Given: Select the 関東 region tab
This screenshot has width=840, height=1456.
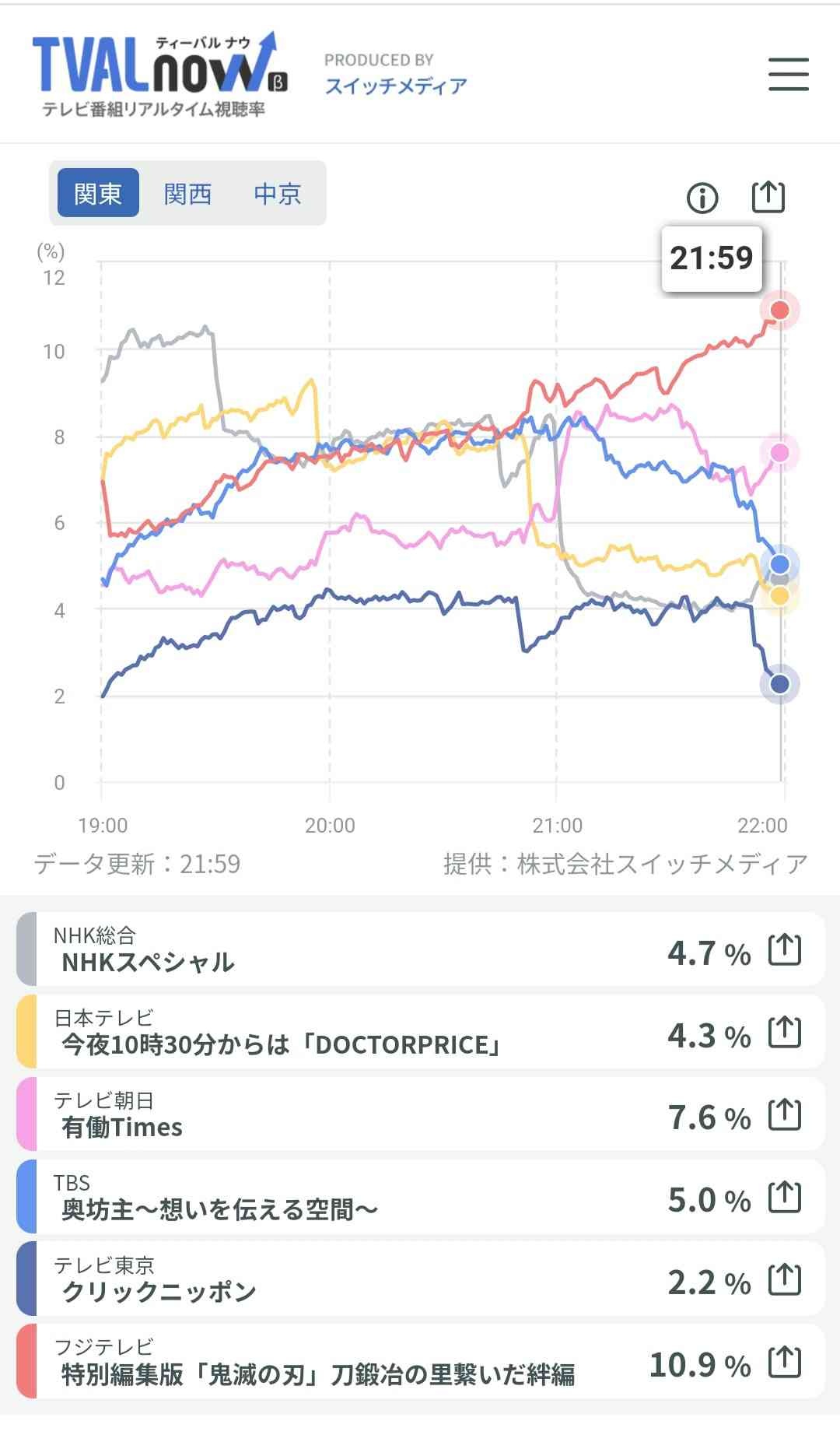Looking at the screenshot, I should [x=98, y=193].
